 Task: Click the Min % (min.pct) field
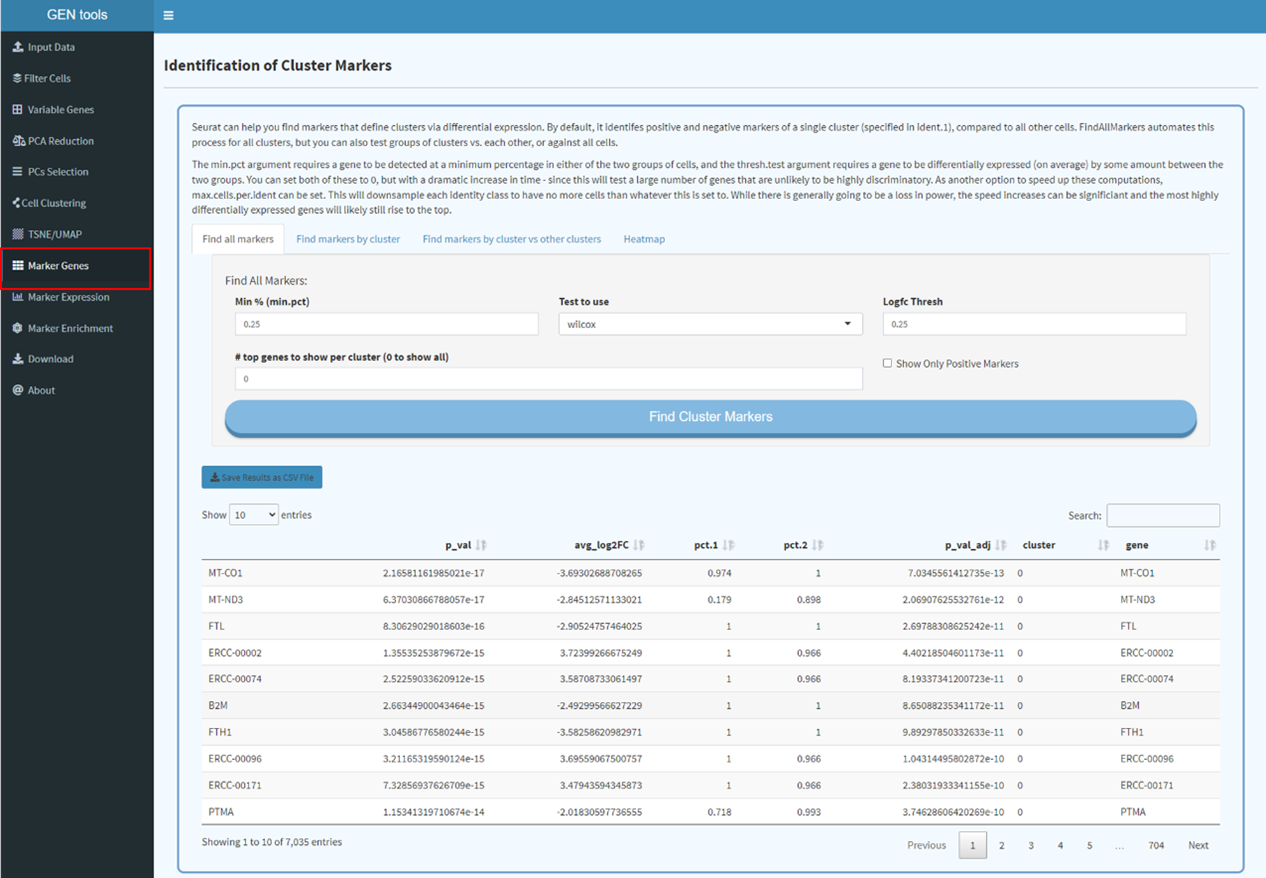pyautogui.click(x=386, y=324)
